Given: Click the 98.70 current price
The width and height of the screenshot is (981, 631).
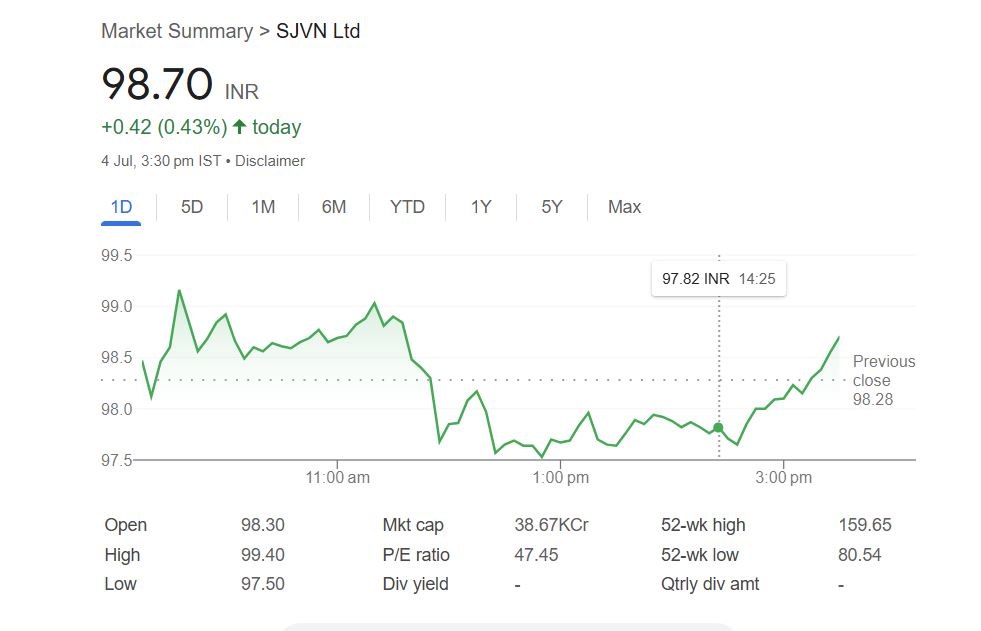Looking at the screenshot, I should (x=157, y=84).
